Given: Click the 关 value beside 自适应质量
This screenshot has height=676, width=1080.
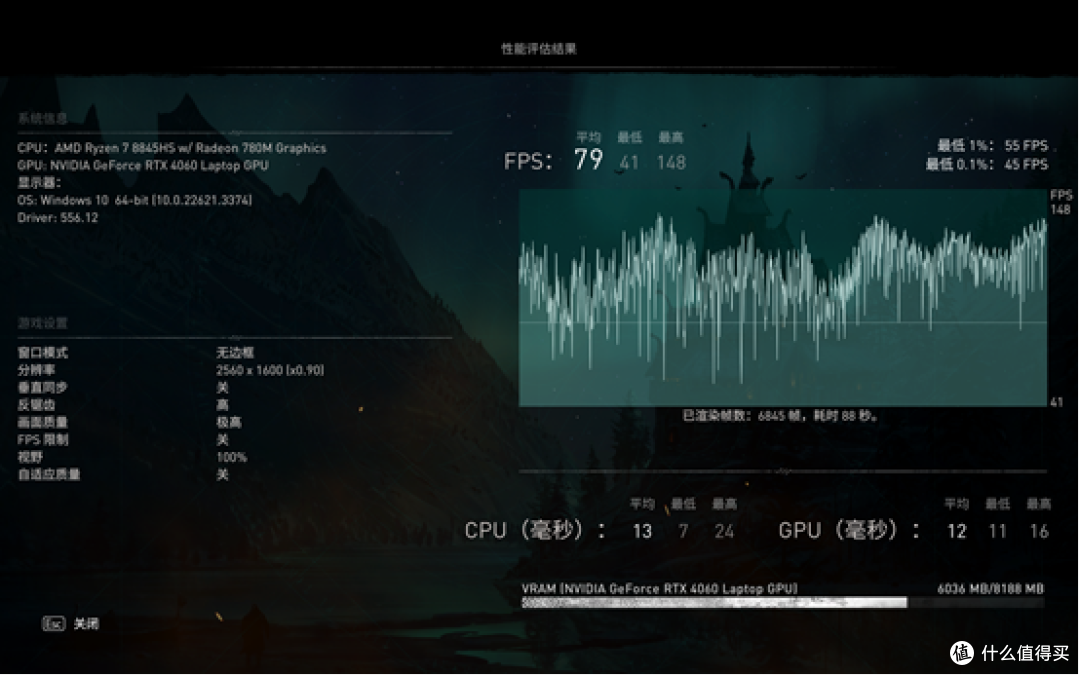Looking at the screenshot, I should pyautogui.click(x=222, y=474).
